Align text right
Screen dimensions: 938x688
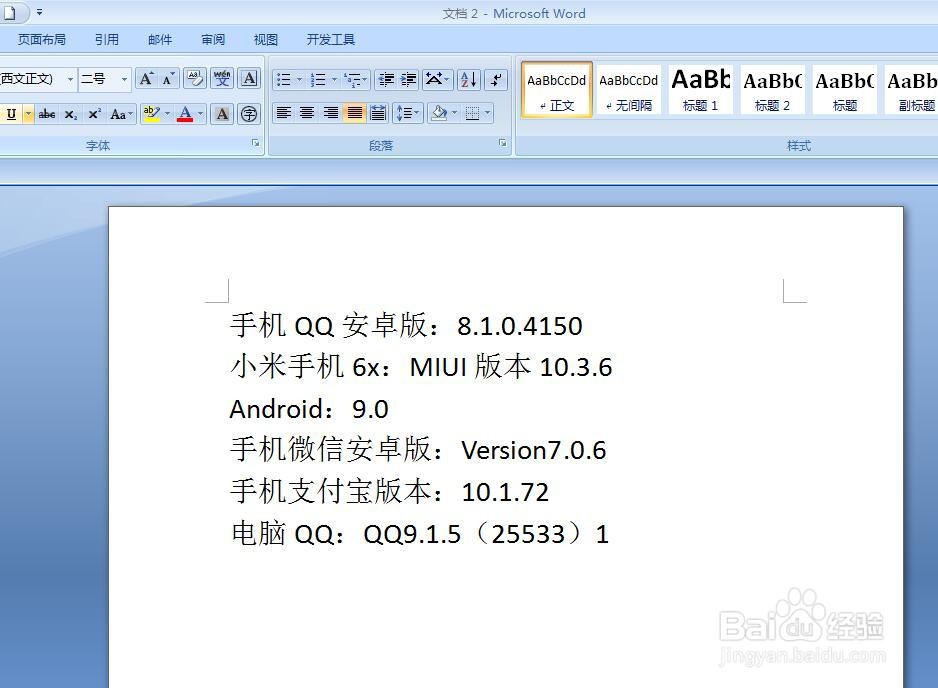pyautogui.click(x=330, y=113)
